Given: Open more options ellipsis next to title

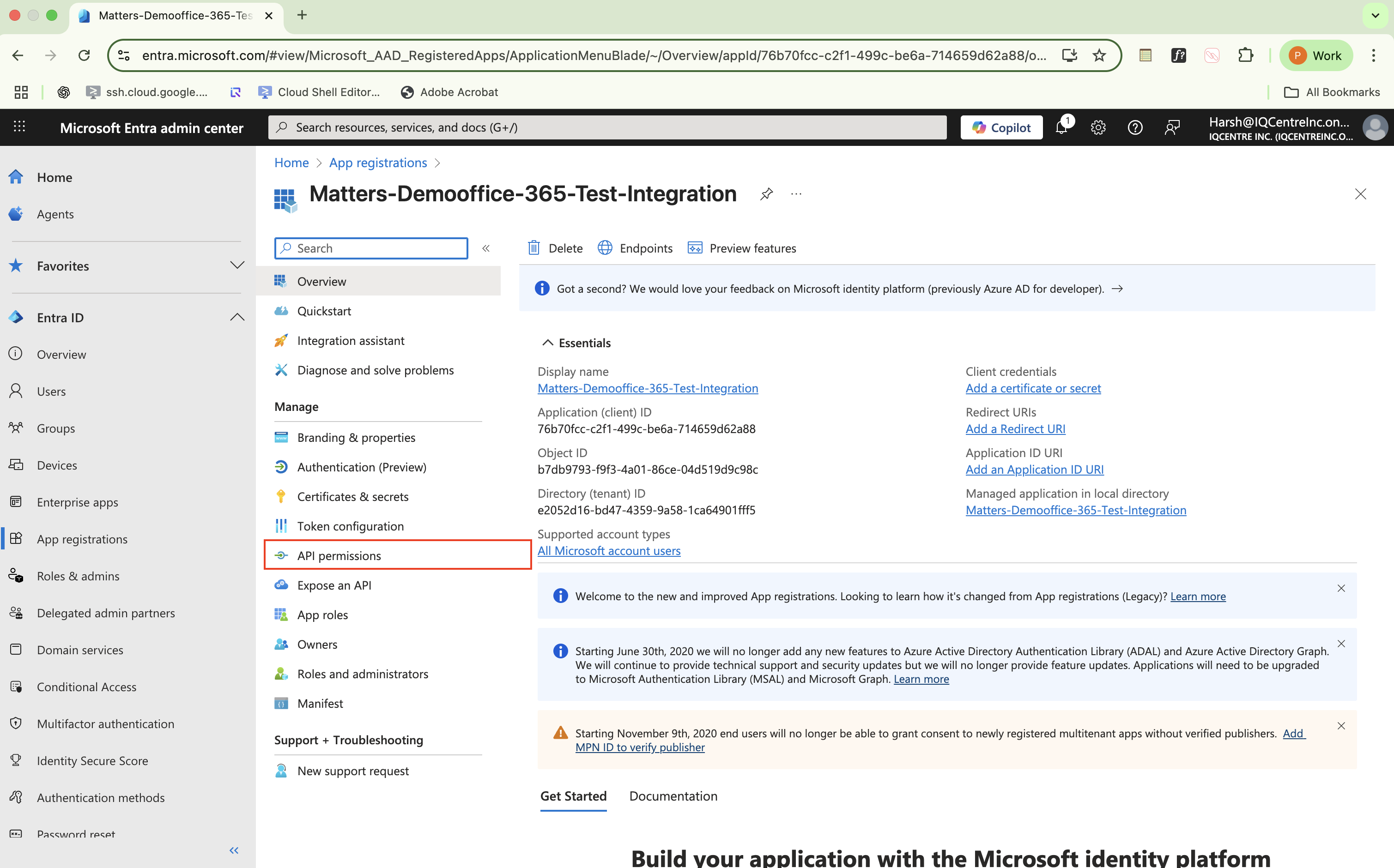Looking at the screenshot, I should 796,194.
